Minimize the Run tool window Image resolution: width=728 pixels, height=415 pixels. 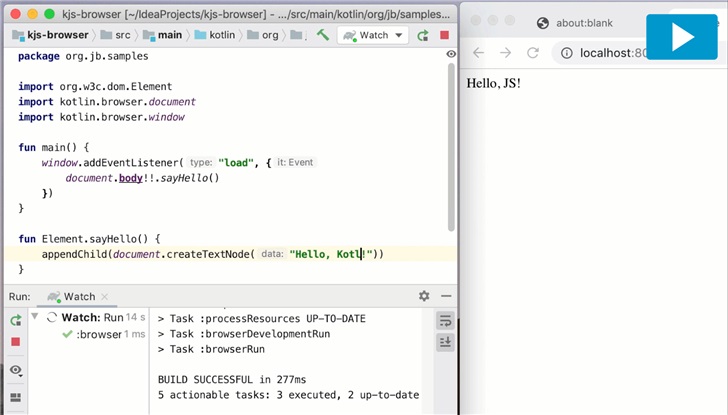coord(445,297)
